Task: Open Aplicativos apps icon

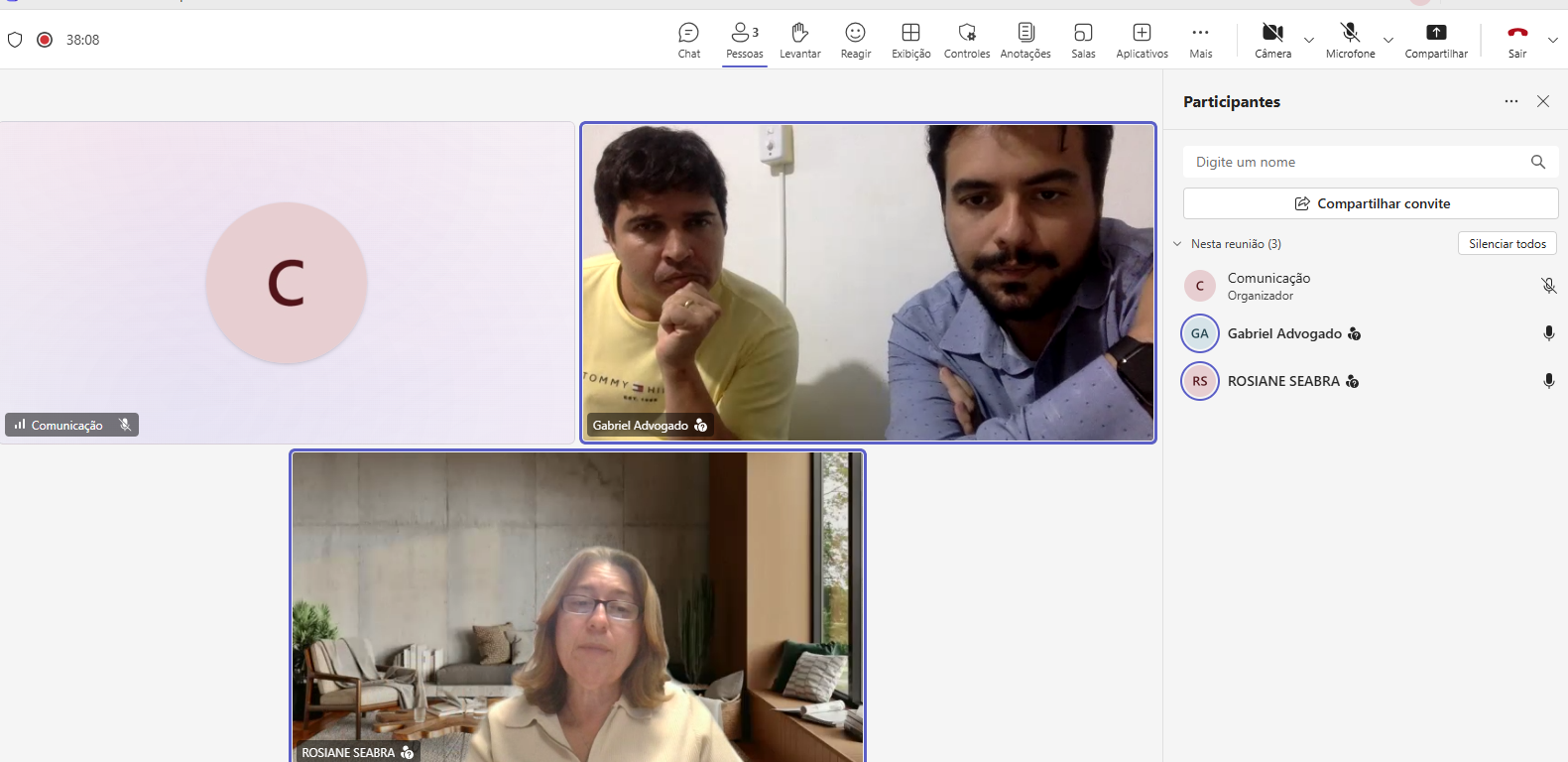Action: pyautogui.click(x=1142, y=40)
